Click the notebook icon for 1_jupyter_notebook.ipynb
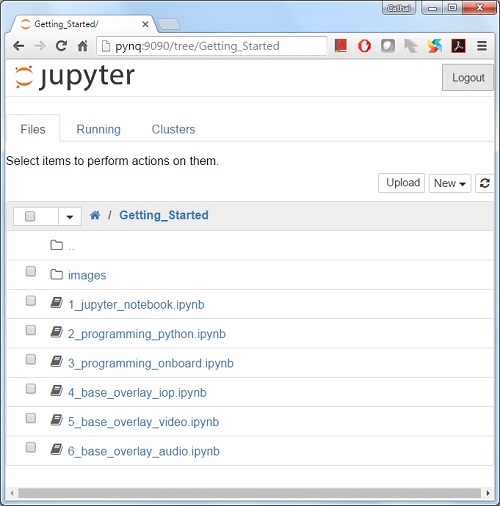The image size is (500, 506). [x=56, y=303]
